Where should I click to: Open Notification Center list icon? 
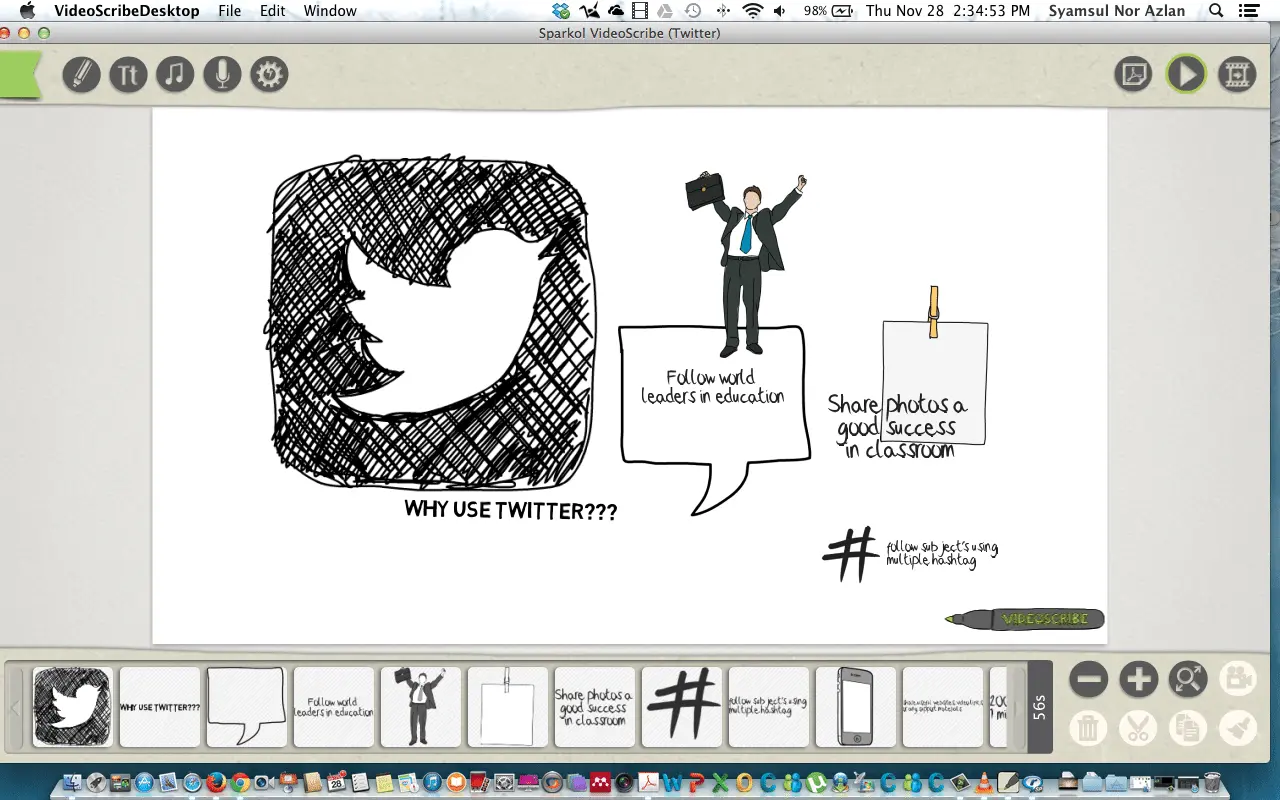pos(1248,11)
